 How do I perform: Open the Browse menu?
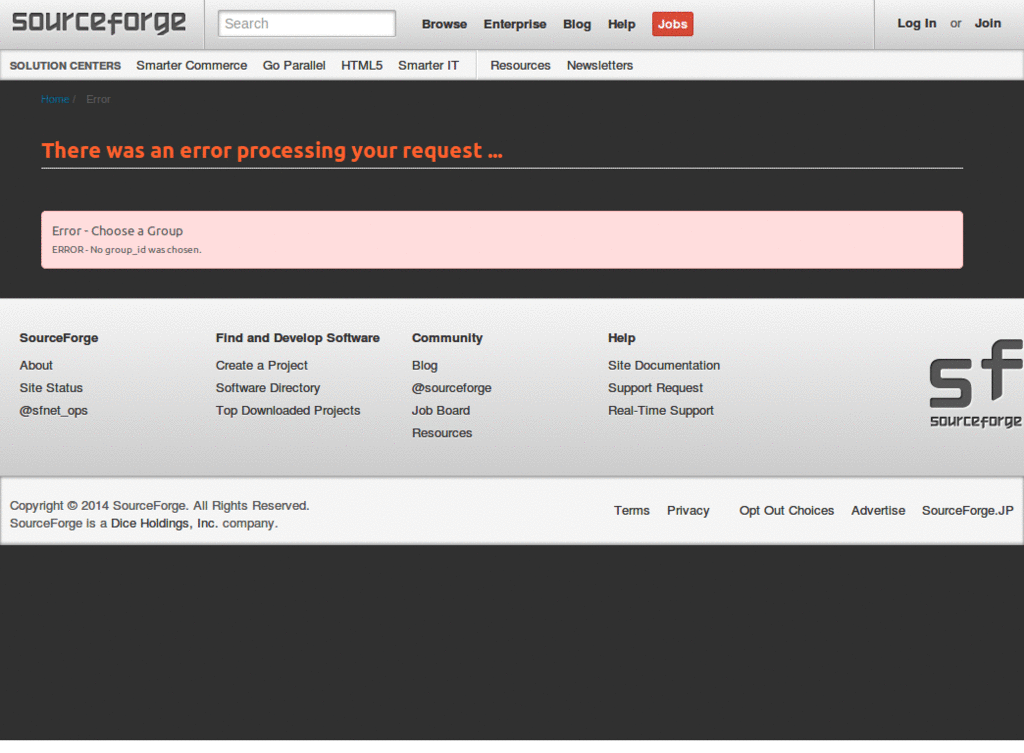(444, 24)
